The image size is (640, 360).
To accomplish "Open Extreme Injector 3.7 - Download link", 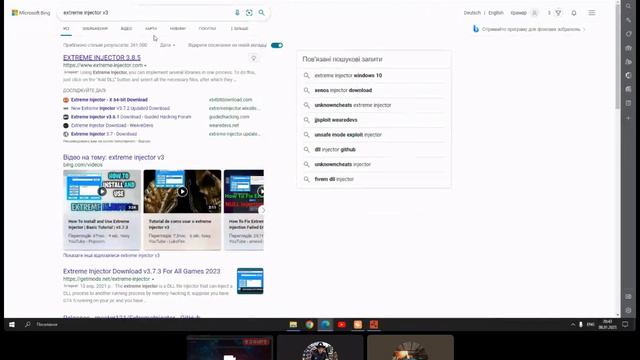I will [104, 134].
